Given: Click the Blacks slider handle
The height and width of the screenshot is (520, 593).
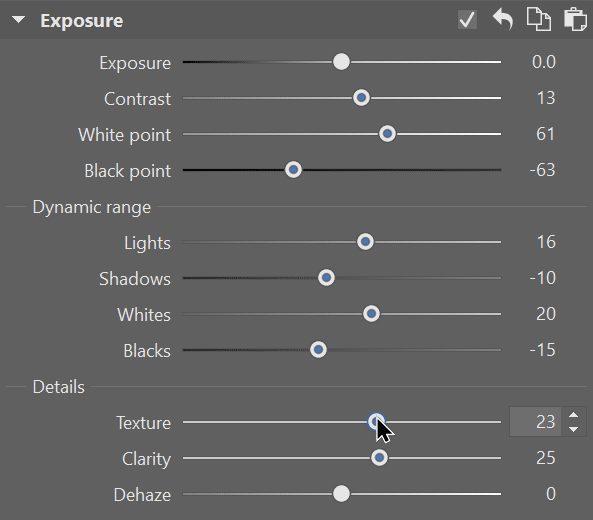Looking at the screenshot, I should pyautogui.click(x=318, y=350).
